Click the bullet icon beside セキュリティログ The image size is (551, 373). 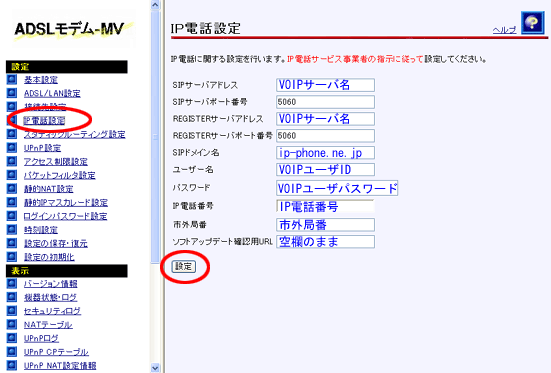[12, 311]
